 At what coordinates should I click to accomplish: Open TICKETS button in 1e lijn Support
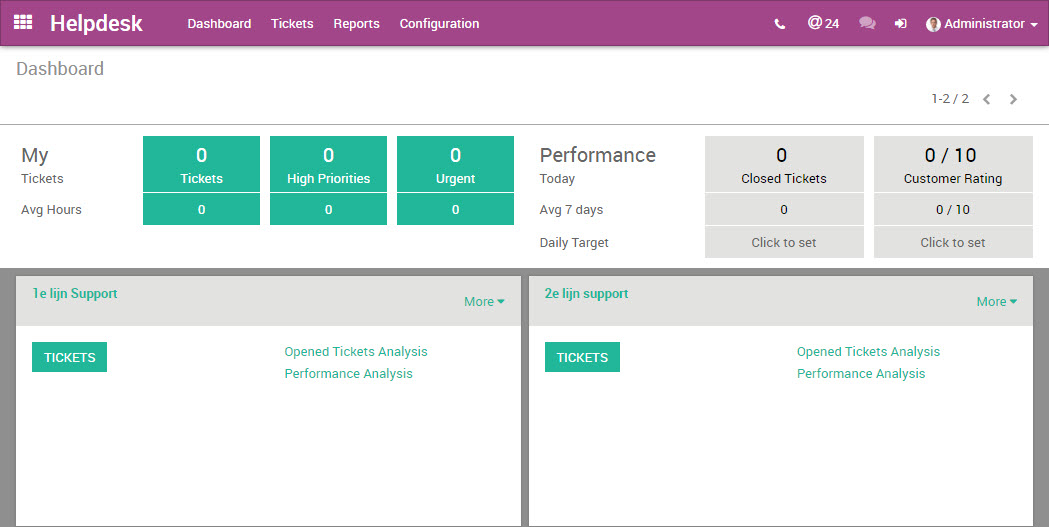(70, 357)
